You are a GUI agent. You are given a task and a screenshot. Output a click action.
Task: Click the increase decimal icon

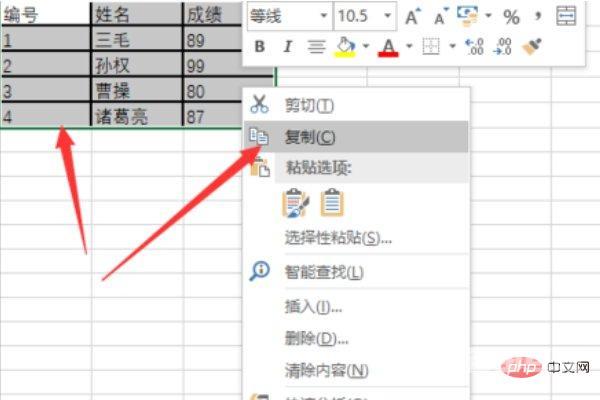[475, 46]
